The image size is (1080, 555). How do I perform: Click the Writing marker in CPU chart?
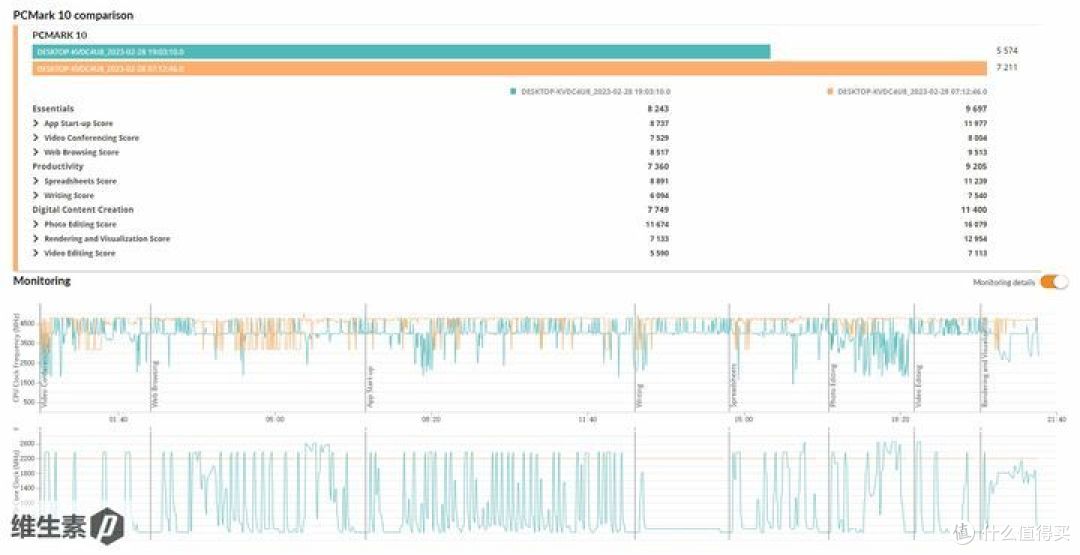(639, 396)
